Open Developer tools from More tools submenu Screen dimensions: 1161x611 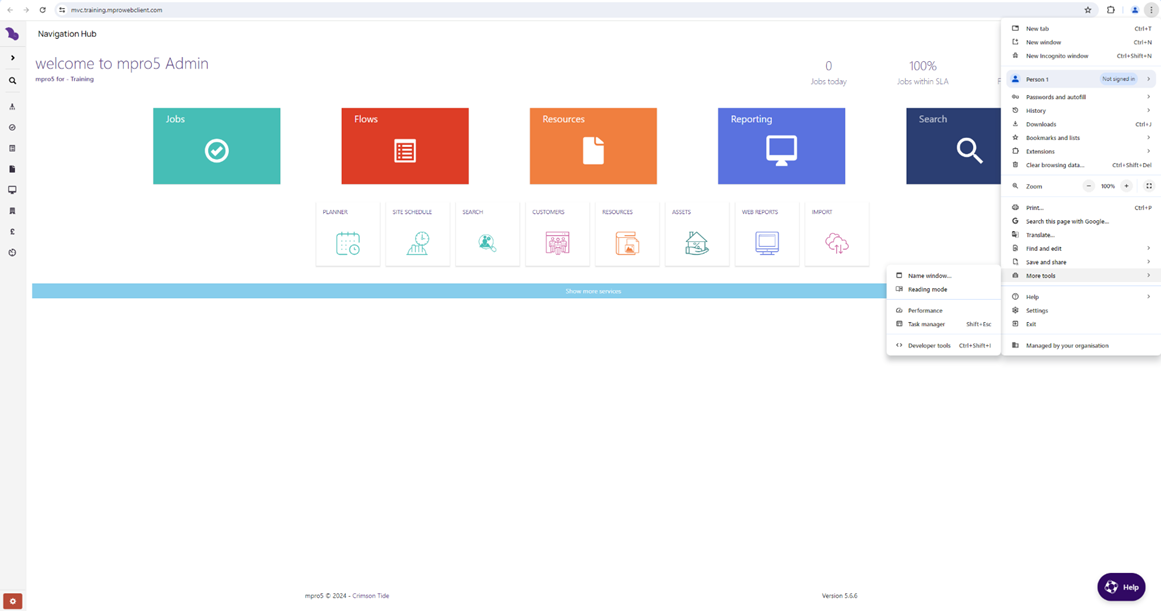[x=944, y=346]
